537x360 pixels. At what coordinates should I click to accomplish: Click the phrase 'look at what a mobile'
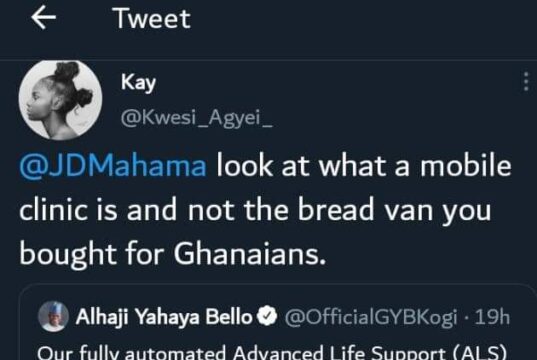tap(364, 166)
